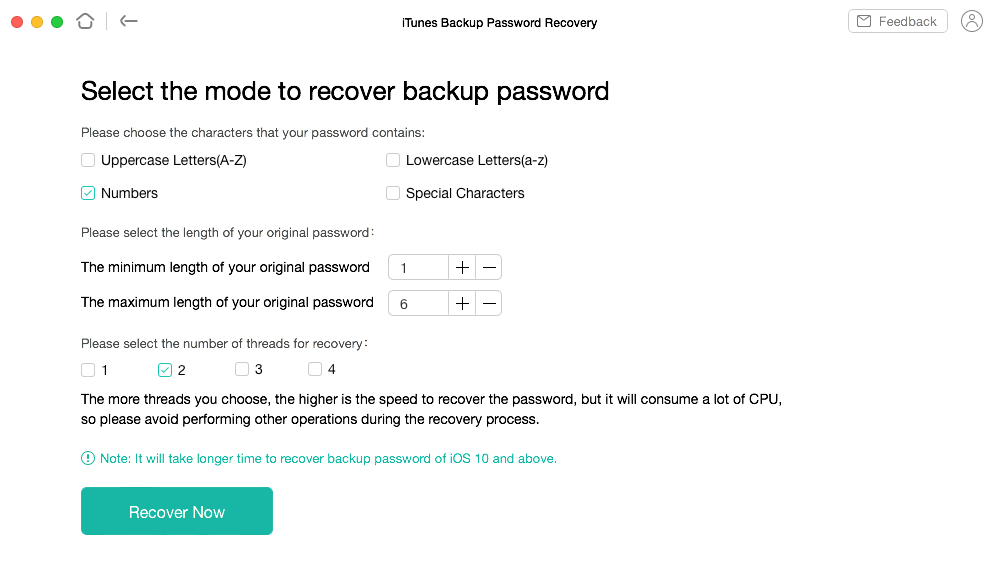Increase maximum password length with plus
1000x580 pixels.
point(462,303)
